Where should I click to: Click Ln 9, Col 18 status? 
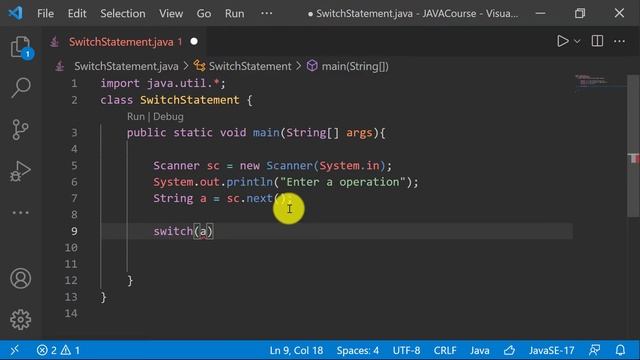pos(296,350)
